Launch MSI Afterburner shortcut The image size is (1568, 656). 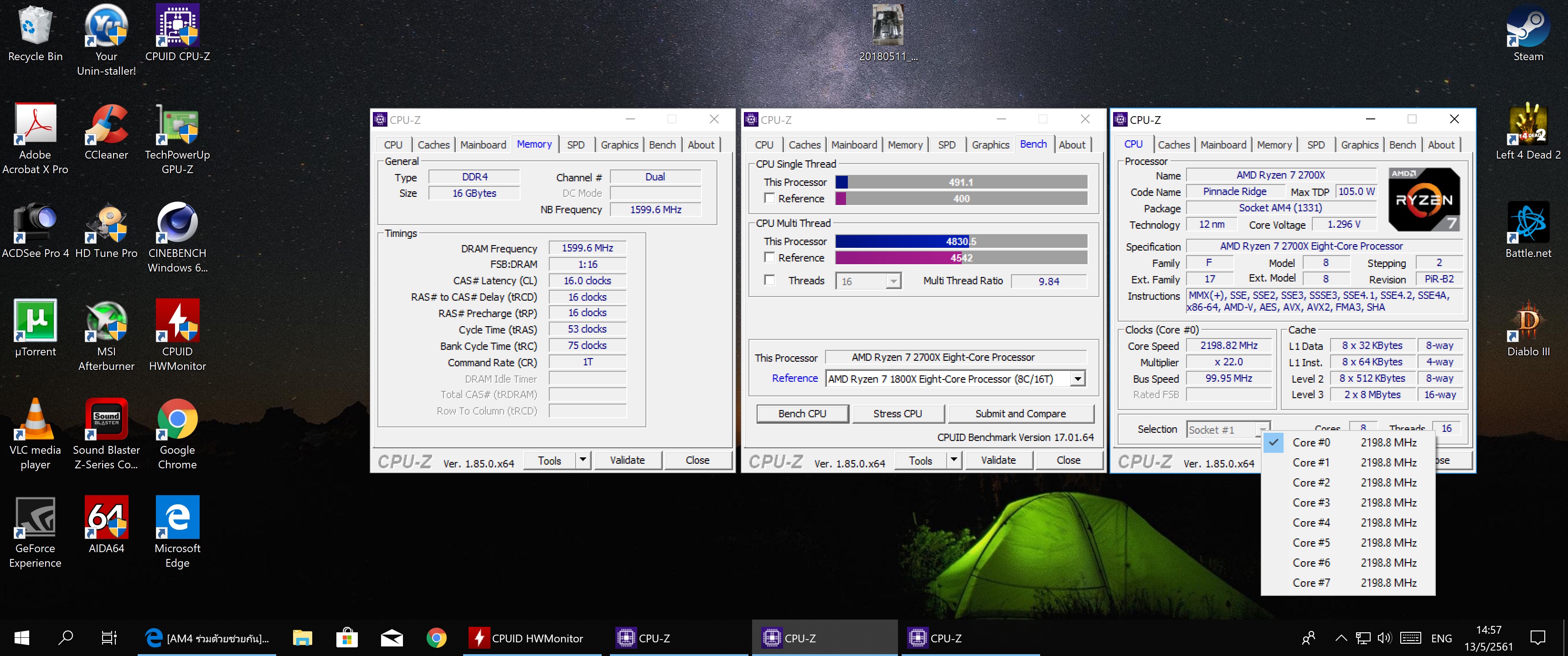(x=107, y=335)
